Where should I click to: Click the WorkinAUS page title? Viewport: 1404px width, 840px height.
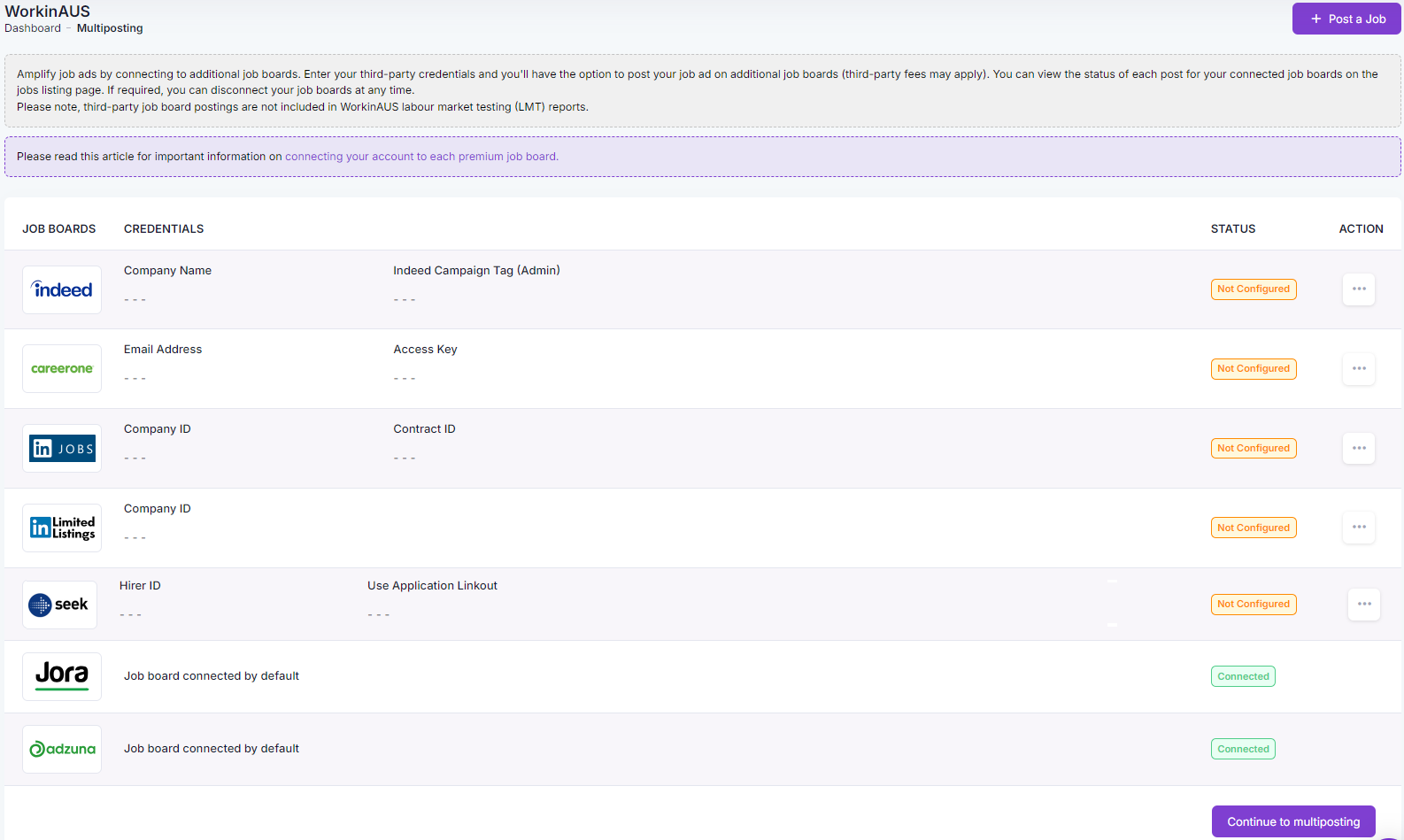48,12
